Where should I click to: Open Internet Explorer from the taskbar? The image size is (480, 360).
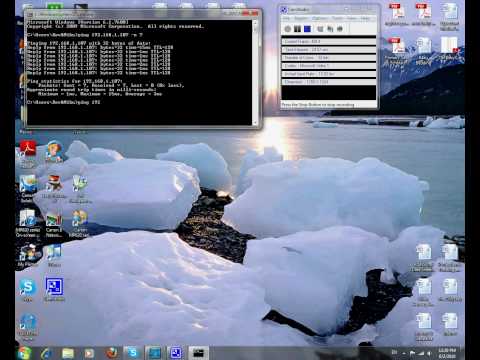[46, 353]
